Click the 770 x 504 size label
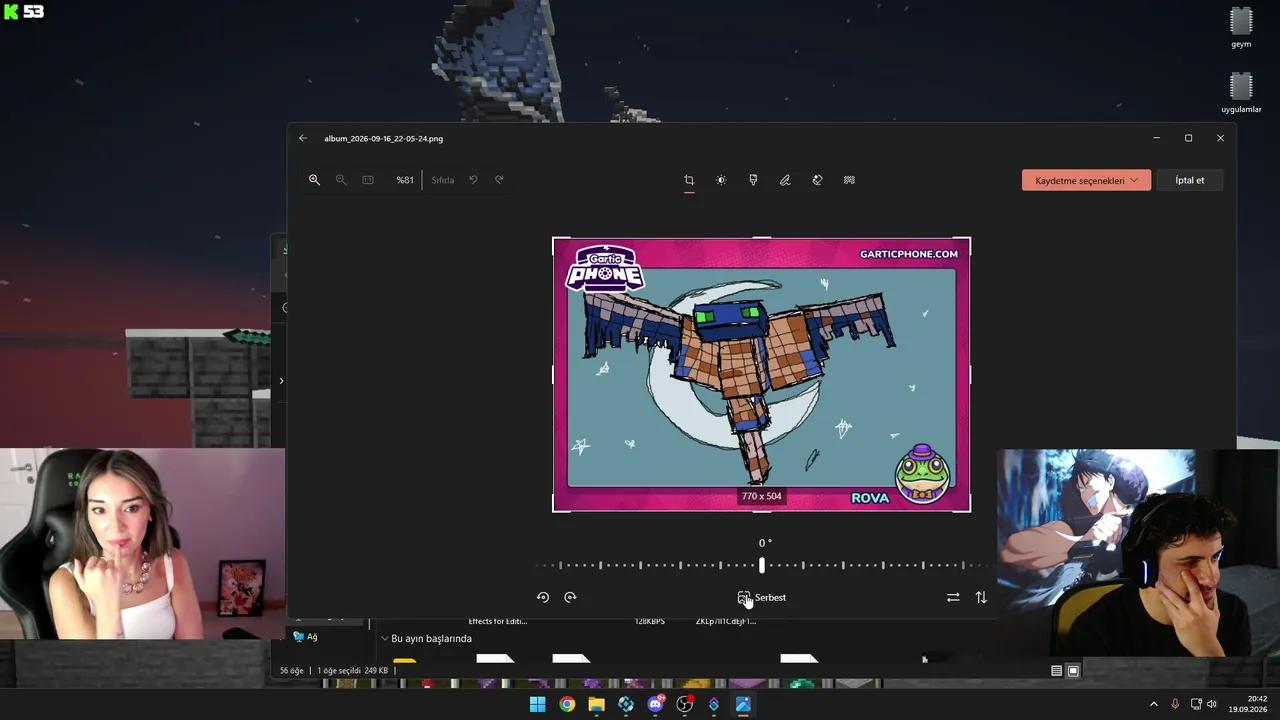1280x720 pixels. click(761, 496)
